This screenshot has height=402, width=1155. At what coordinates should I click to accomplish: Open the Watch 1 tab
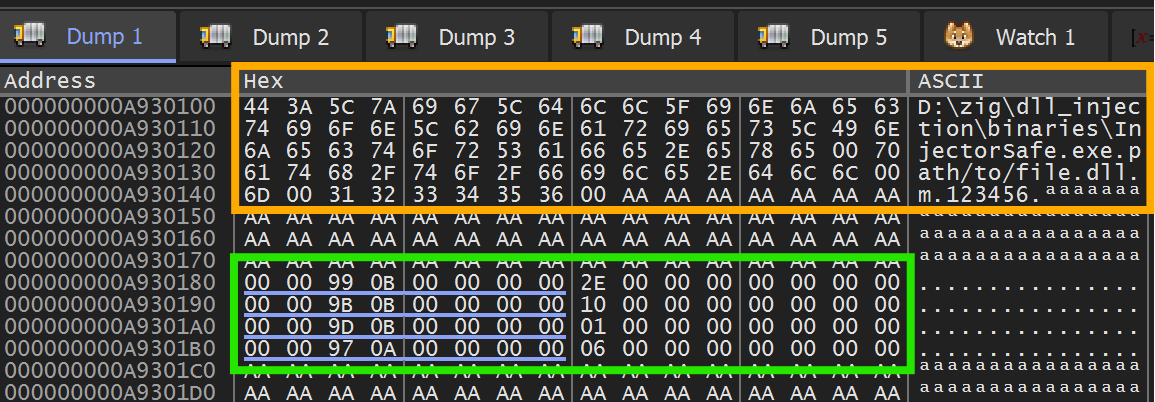click(x=1016, y=36)
